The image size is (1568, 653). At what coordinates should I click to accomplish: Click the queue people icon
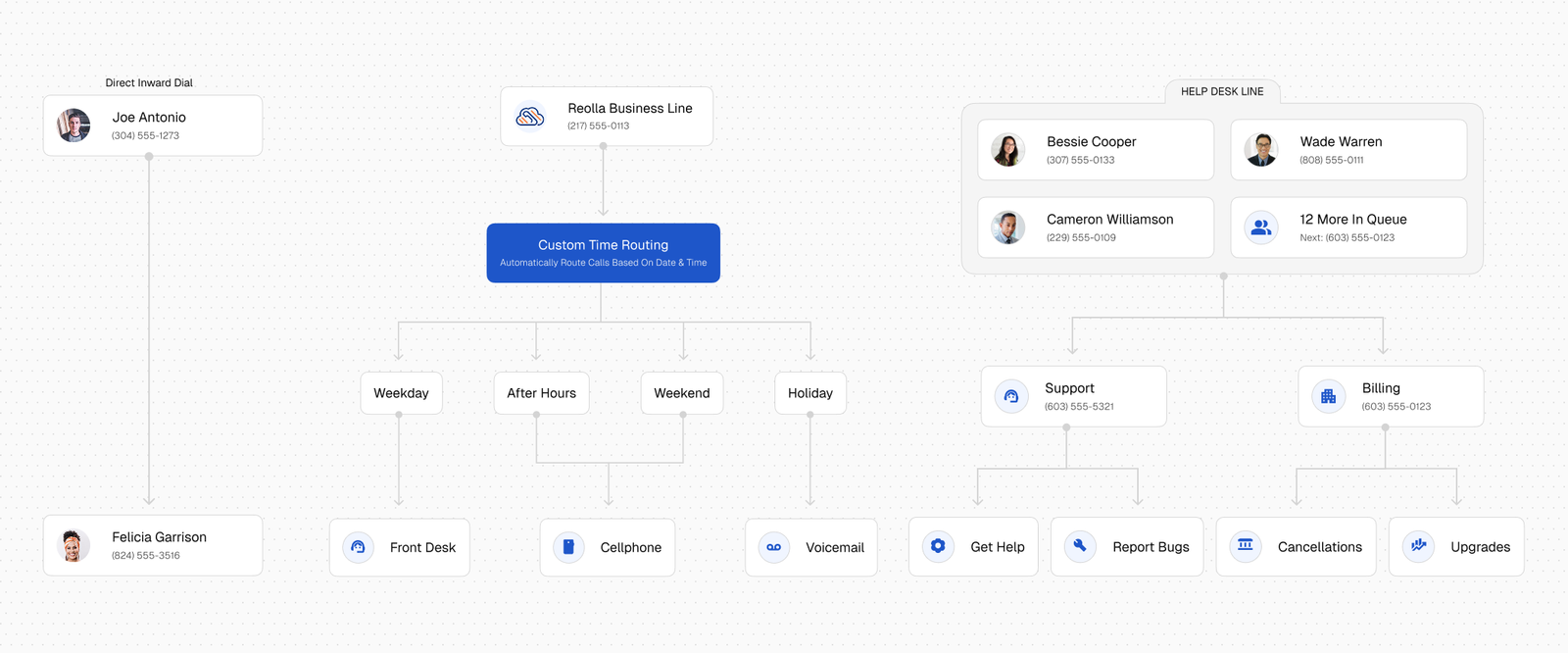tap(1261, 227)
